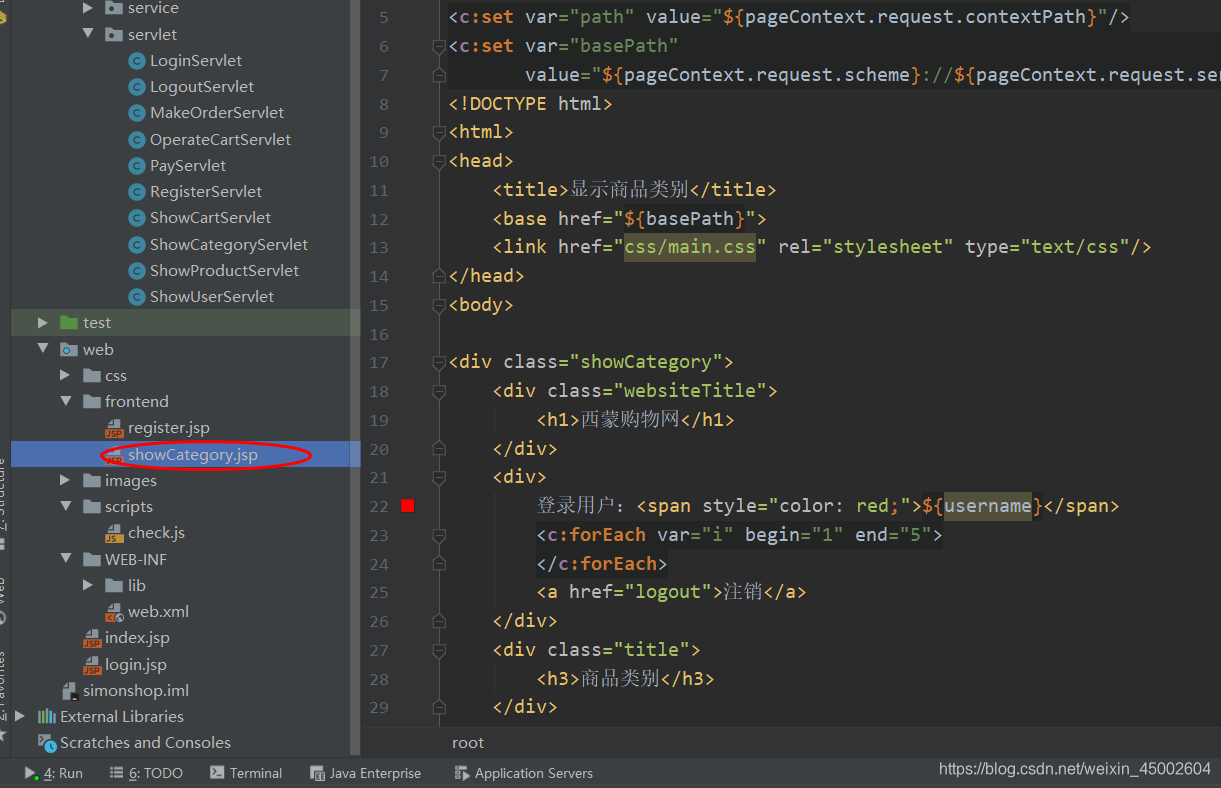Click the class icon beside MakeOrderServlet
The image size is (1221, 788).
(137, 113)
